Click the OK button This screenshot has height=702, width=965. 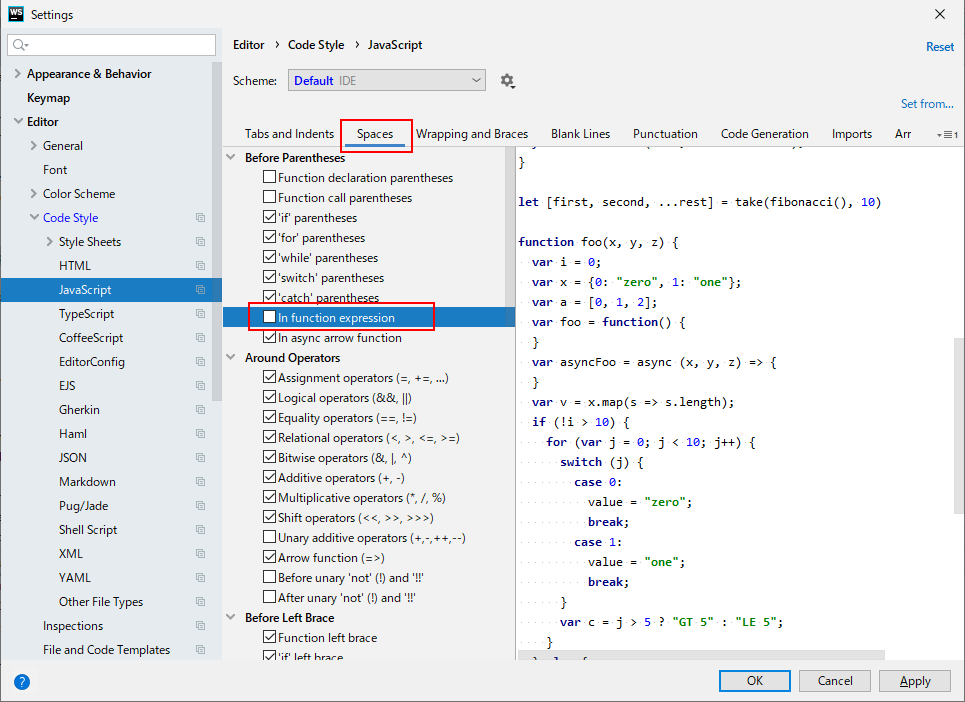pyautogui.click(x=755, y=680)
